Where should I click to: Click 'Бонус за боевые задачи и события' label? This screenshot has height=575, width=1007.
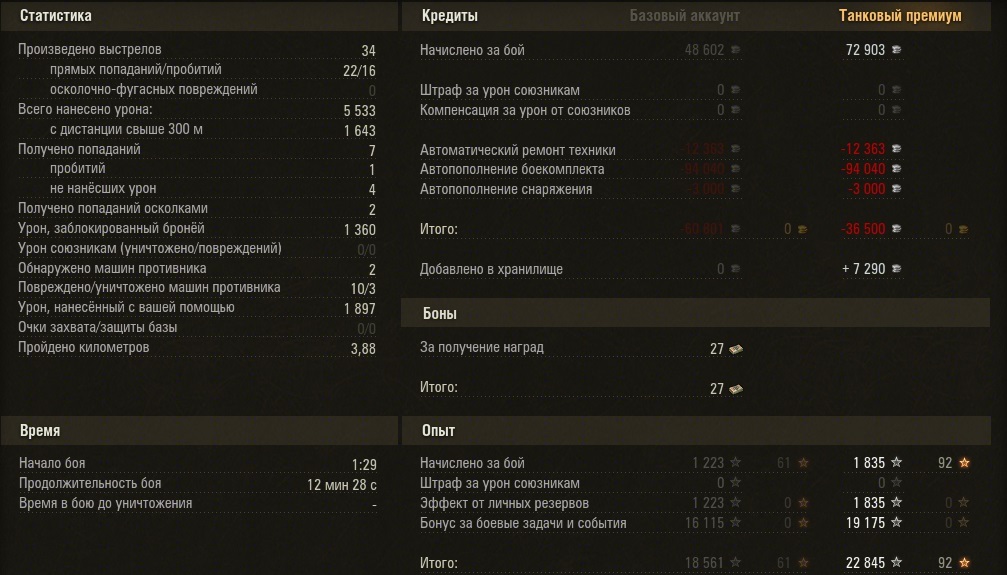pos(523,523)
